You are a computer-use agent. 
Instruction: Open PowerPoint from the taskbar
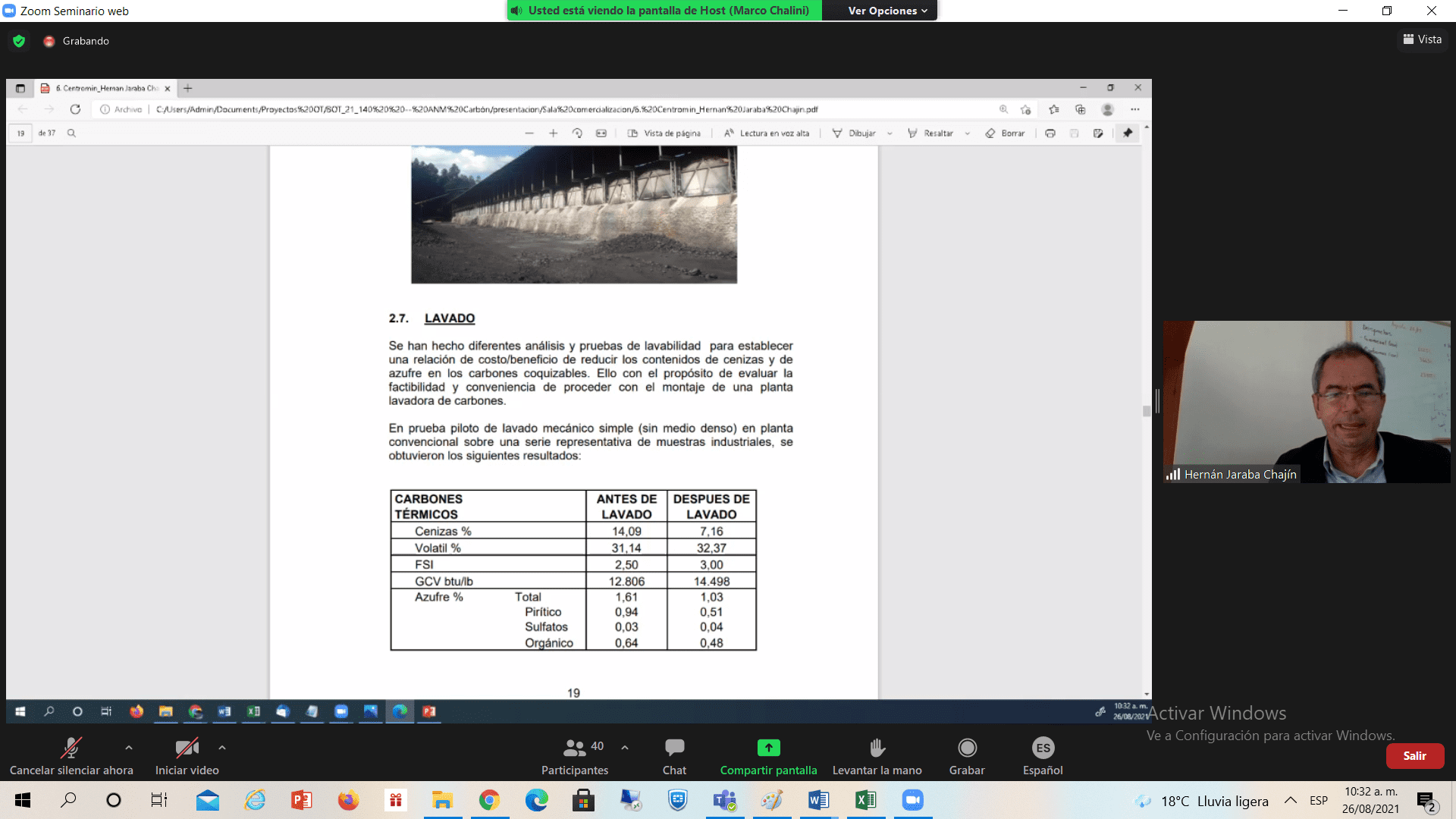point(301,800)
